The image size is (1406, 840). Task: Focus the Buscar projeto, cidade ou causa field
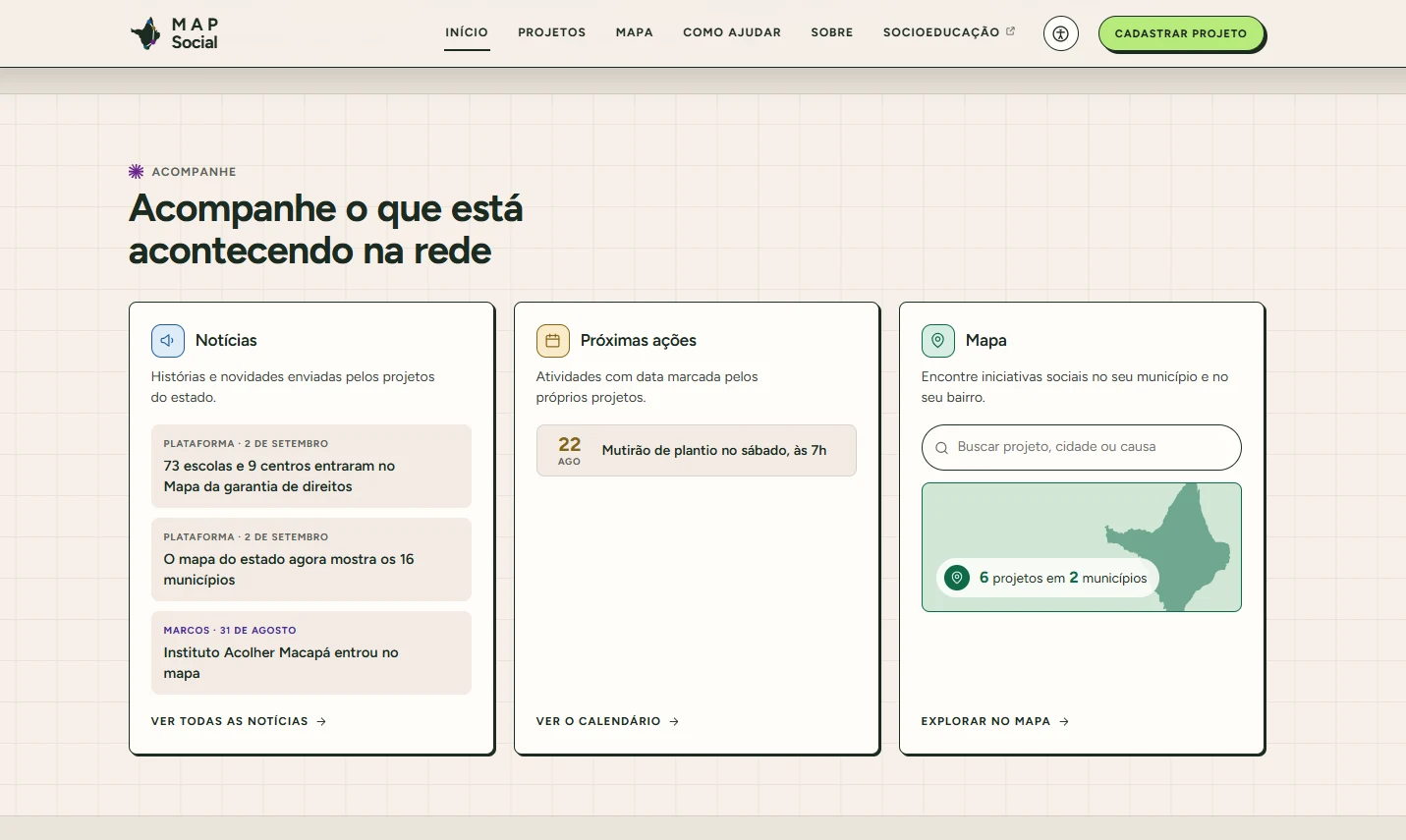coord(1082,447)
